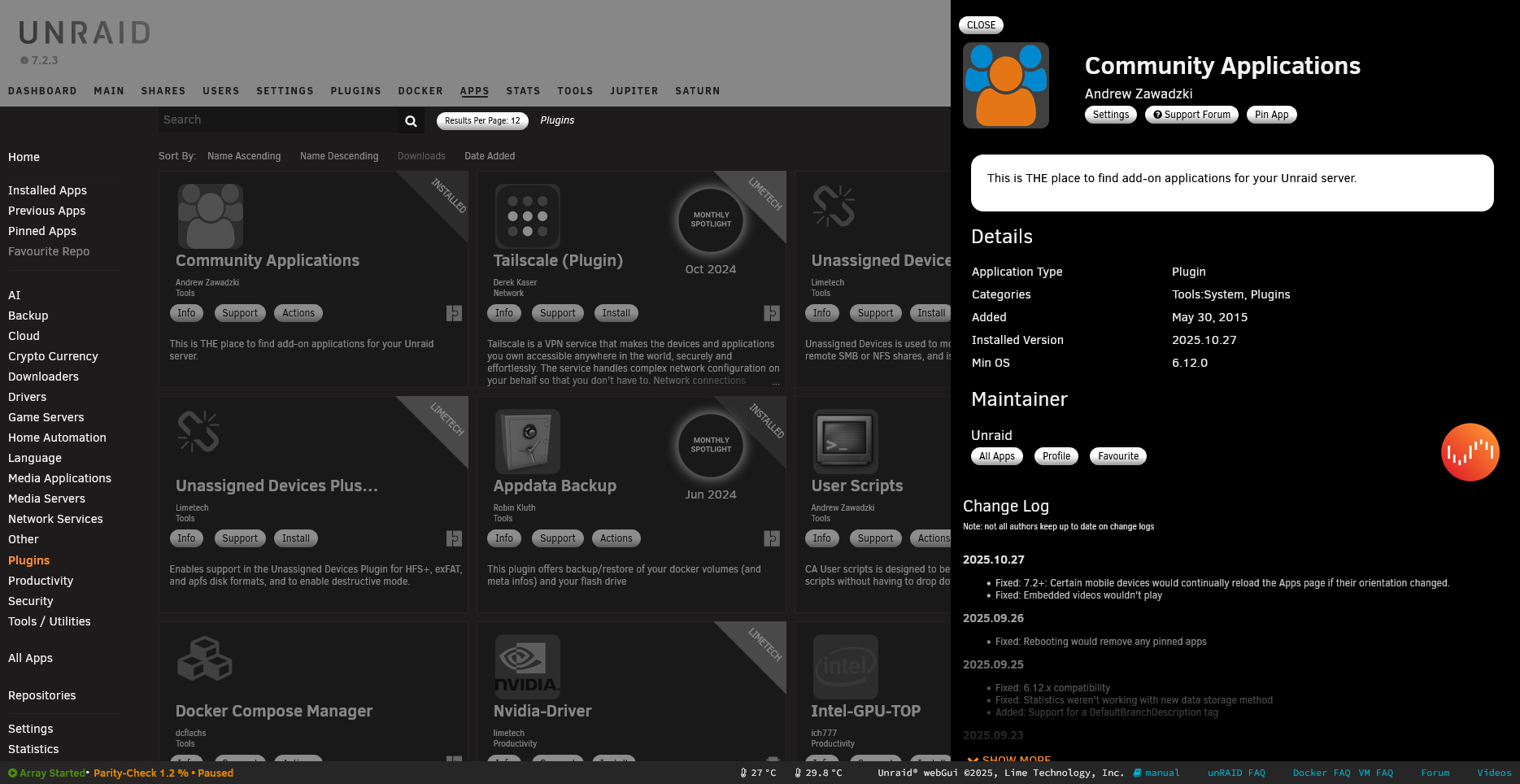Open the unRAID FAQ link in footer
Image resolution: width=1520 pixels, height=784 pixels.
(1236, 773)
